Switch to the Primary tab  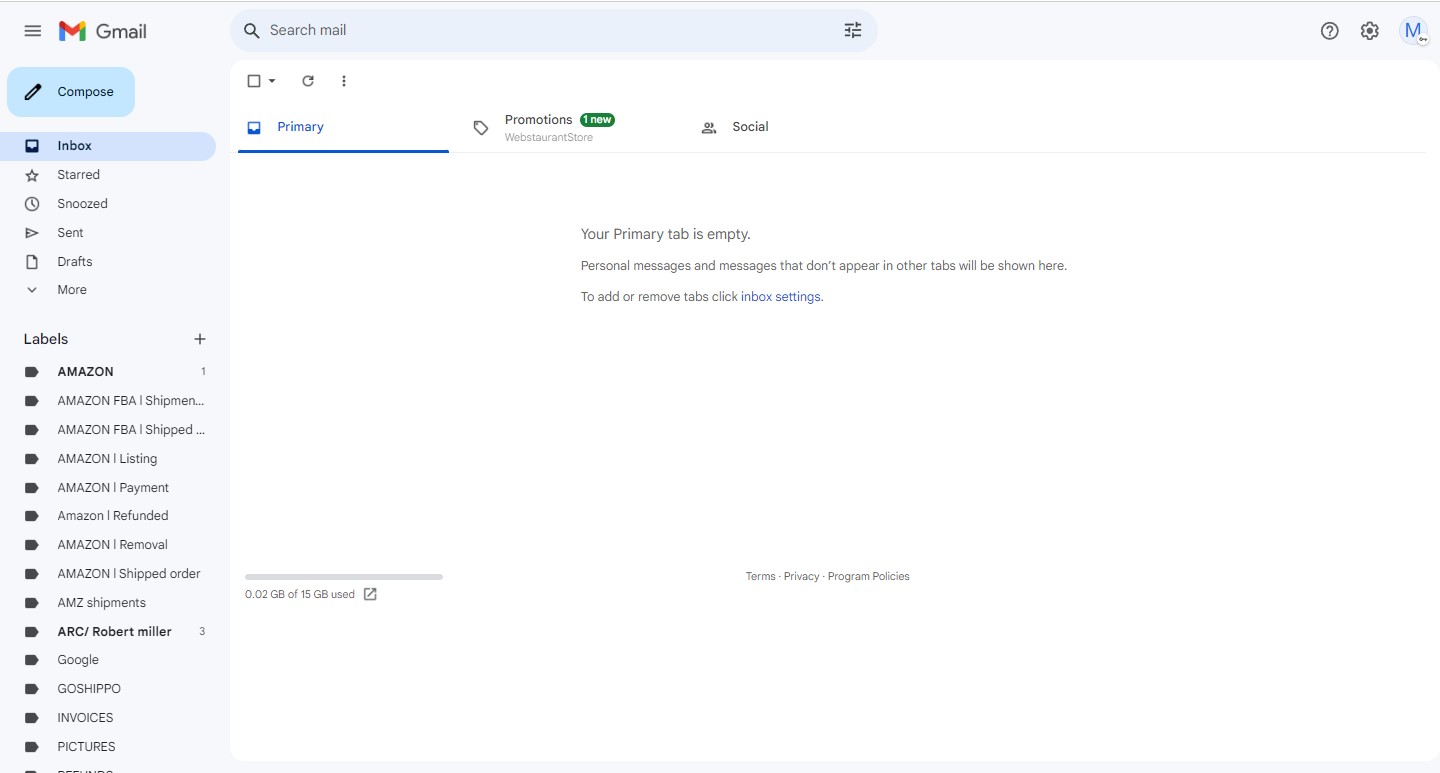(343, 127)
